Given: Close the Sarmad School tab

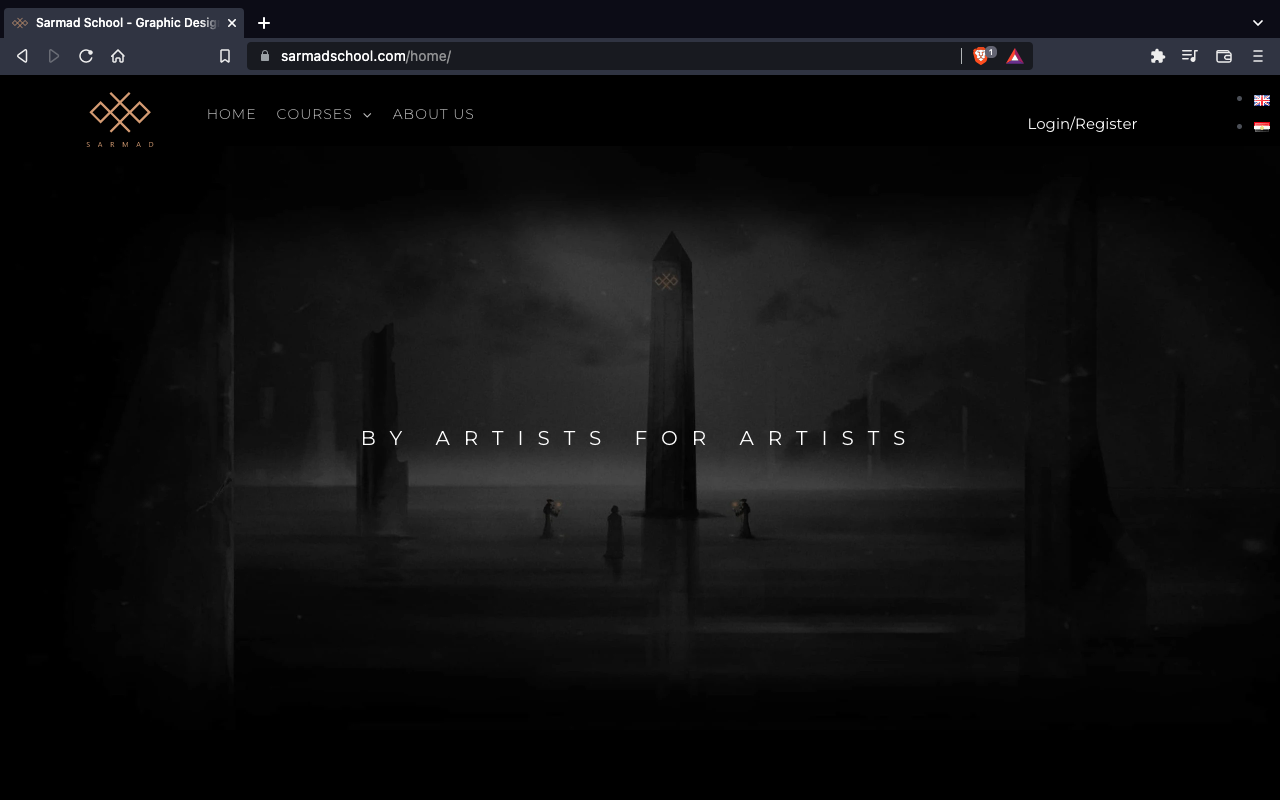Looking at the screenshot, I should click(232, 22).
